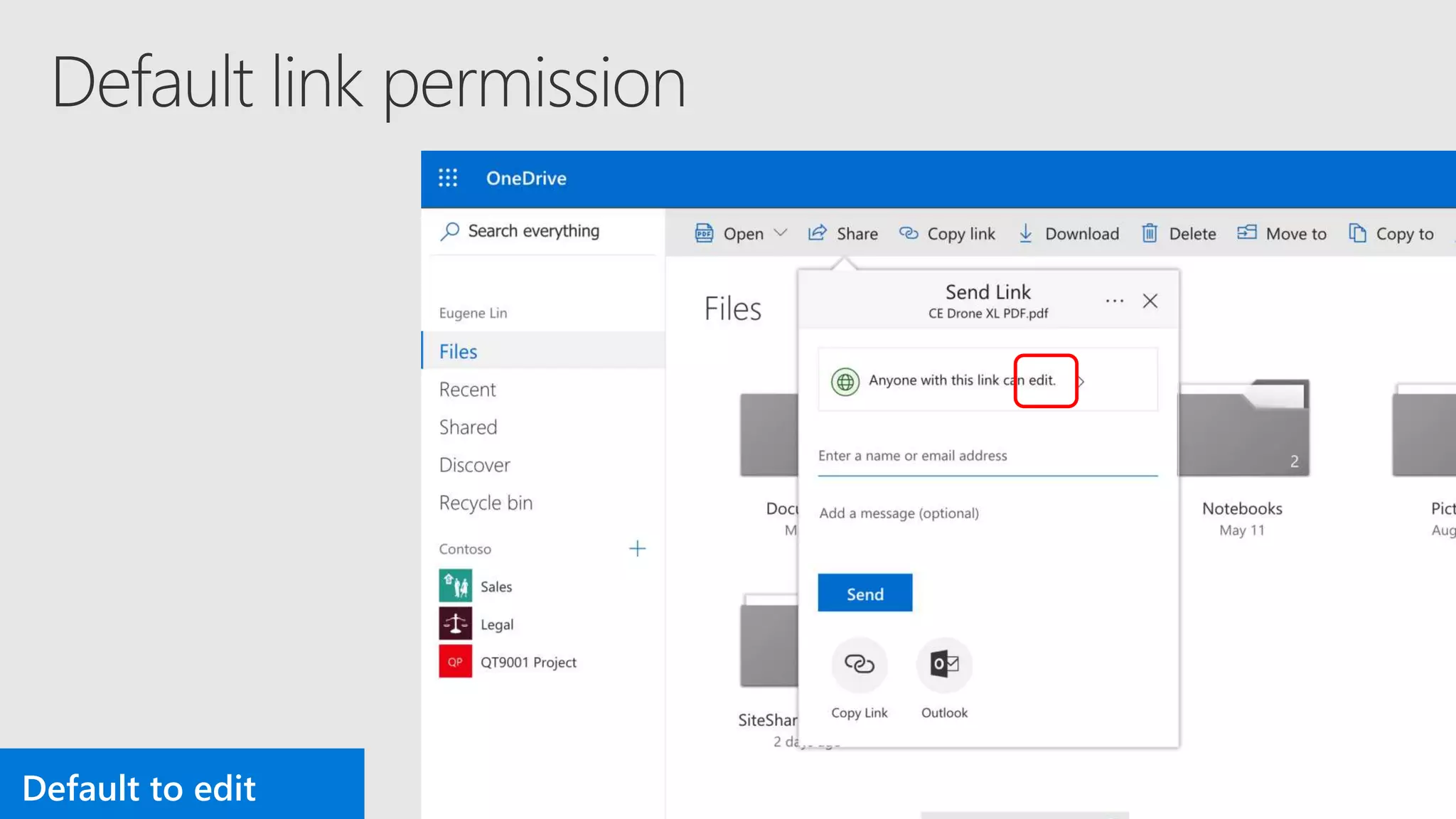Expand the link permission settings chevron
This screenshot has height=819, width=1456.
pos(1081,382)
